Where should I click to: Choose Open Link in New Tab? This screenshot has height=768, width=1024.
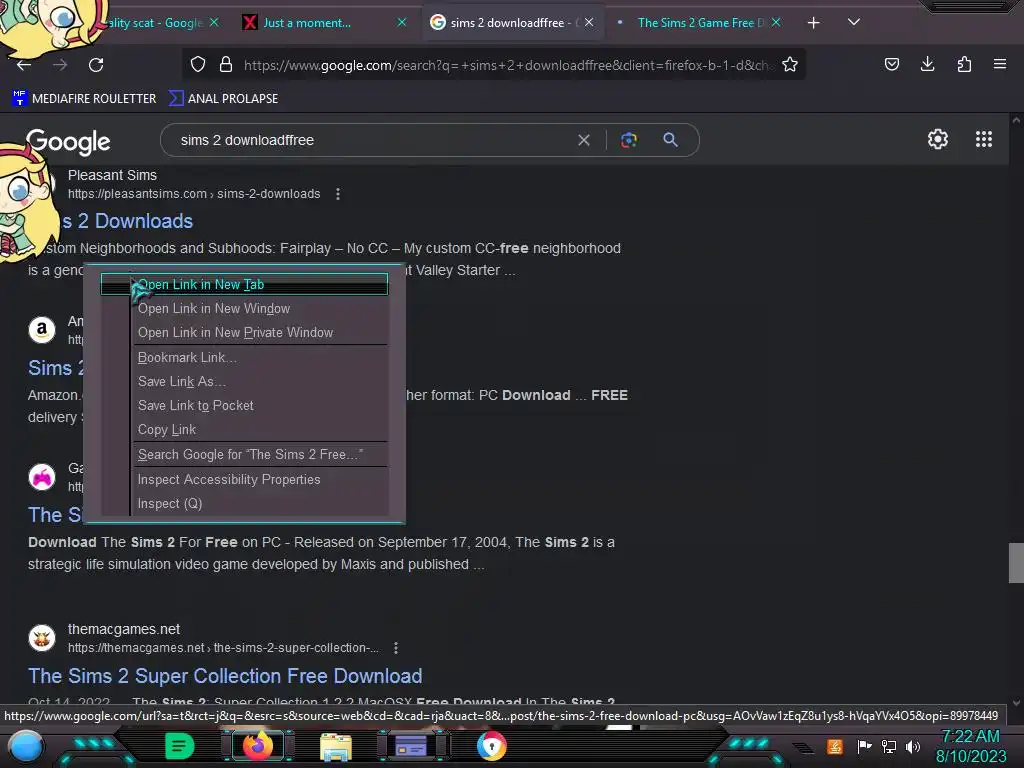coord(244,284)
